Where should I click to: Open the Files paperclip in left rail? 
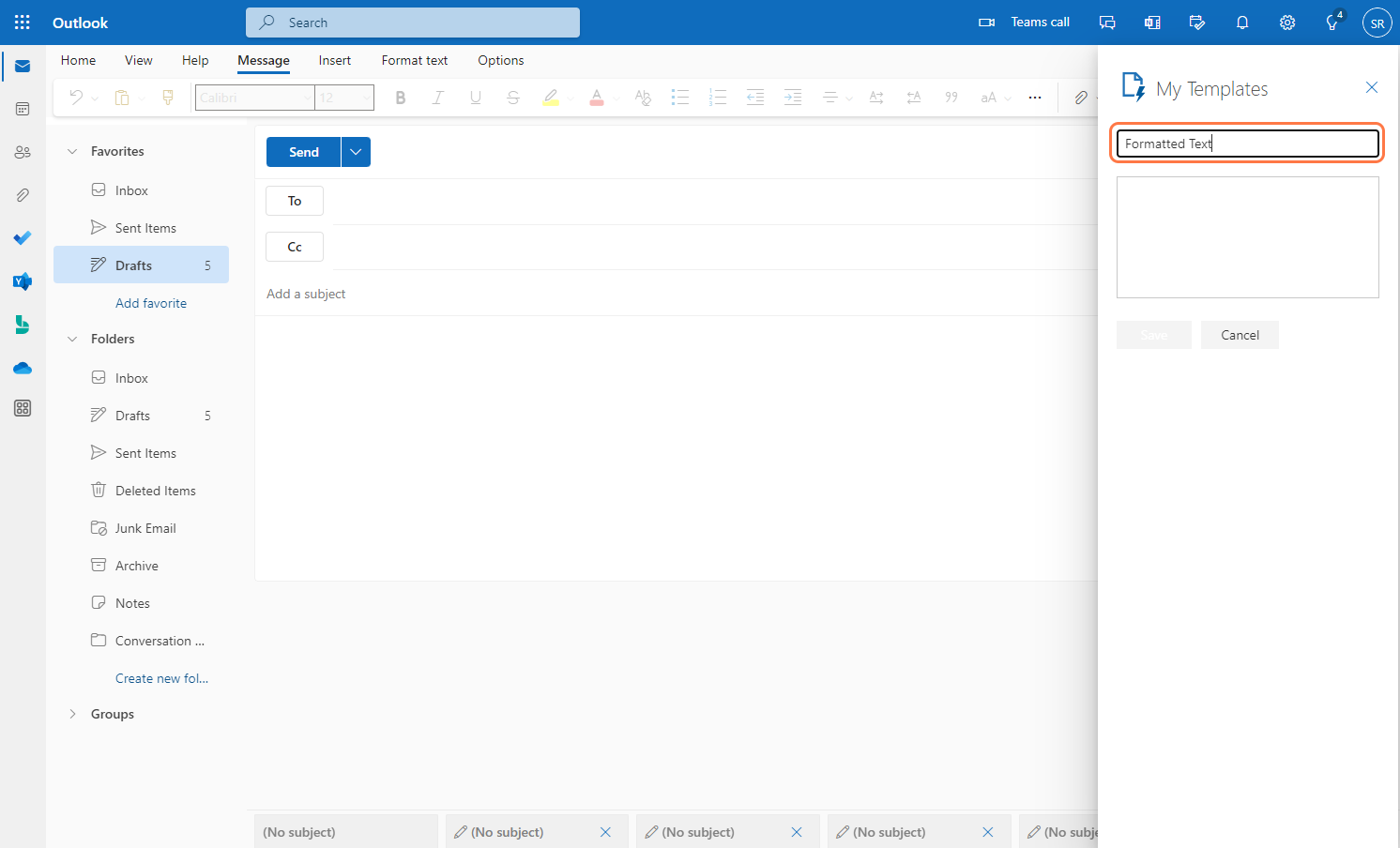pyautogui.click(x=23, y=195)
